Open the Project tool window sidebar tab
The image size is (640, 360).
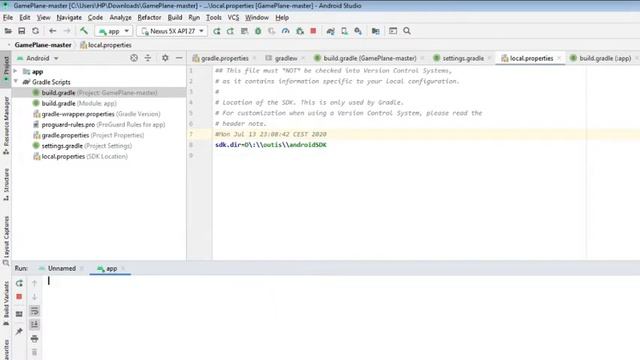6,68
